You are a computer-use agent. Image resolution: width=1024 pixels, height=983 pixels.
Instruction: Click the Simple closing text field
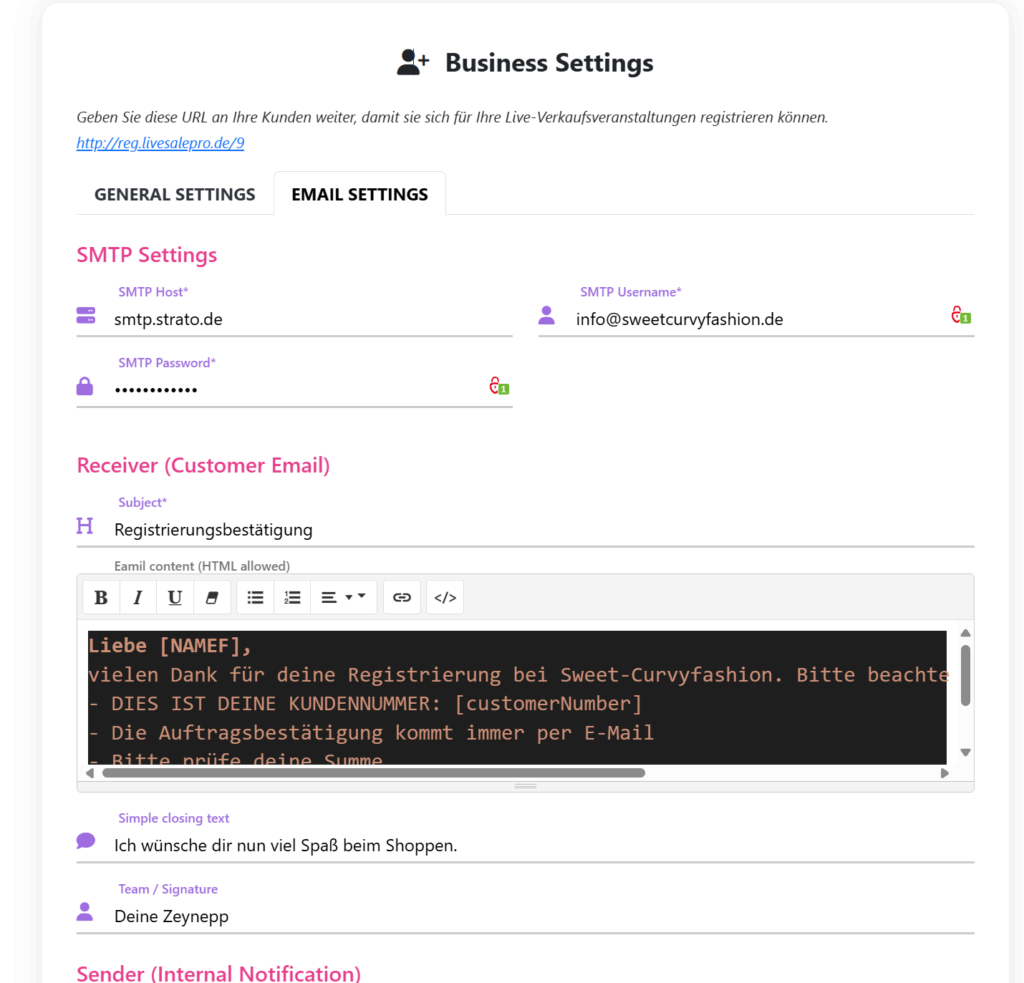pyautogui.click(x=540, y=846)
